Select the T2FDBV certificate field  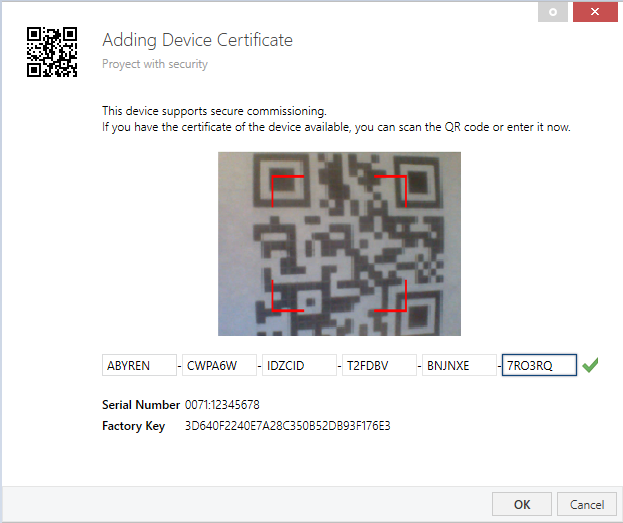pyautogui.click(x=379, y=365)
